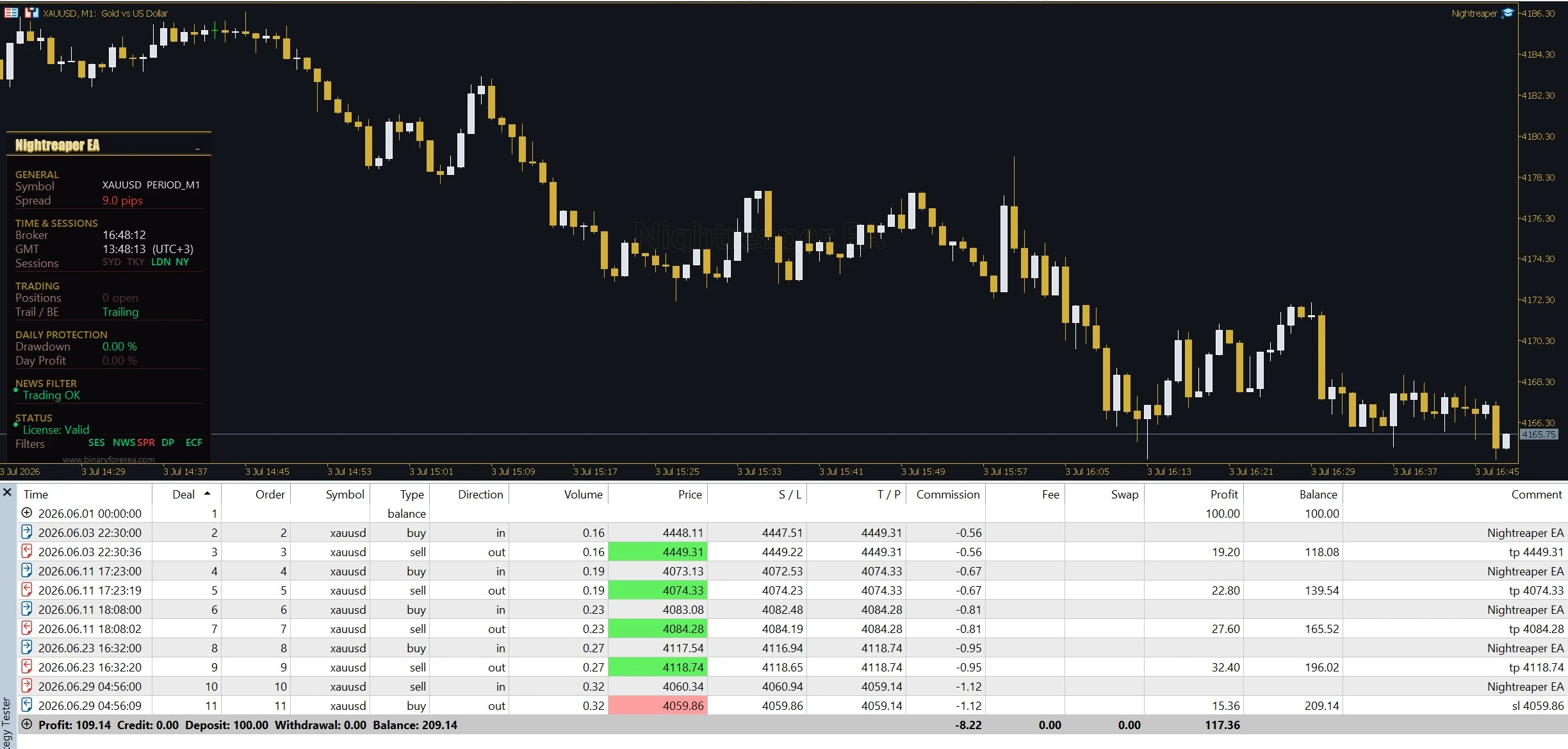Click the '3 Jul 15:09' time axis label
This screenshot has width=1568, height=749.
[x=513, y=472]
